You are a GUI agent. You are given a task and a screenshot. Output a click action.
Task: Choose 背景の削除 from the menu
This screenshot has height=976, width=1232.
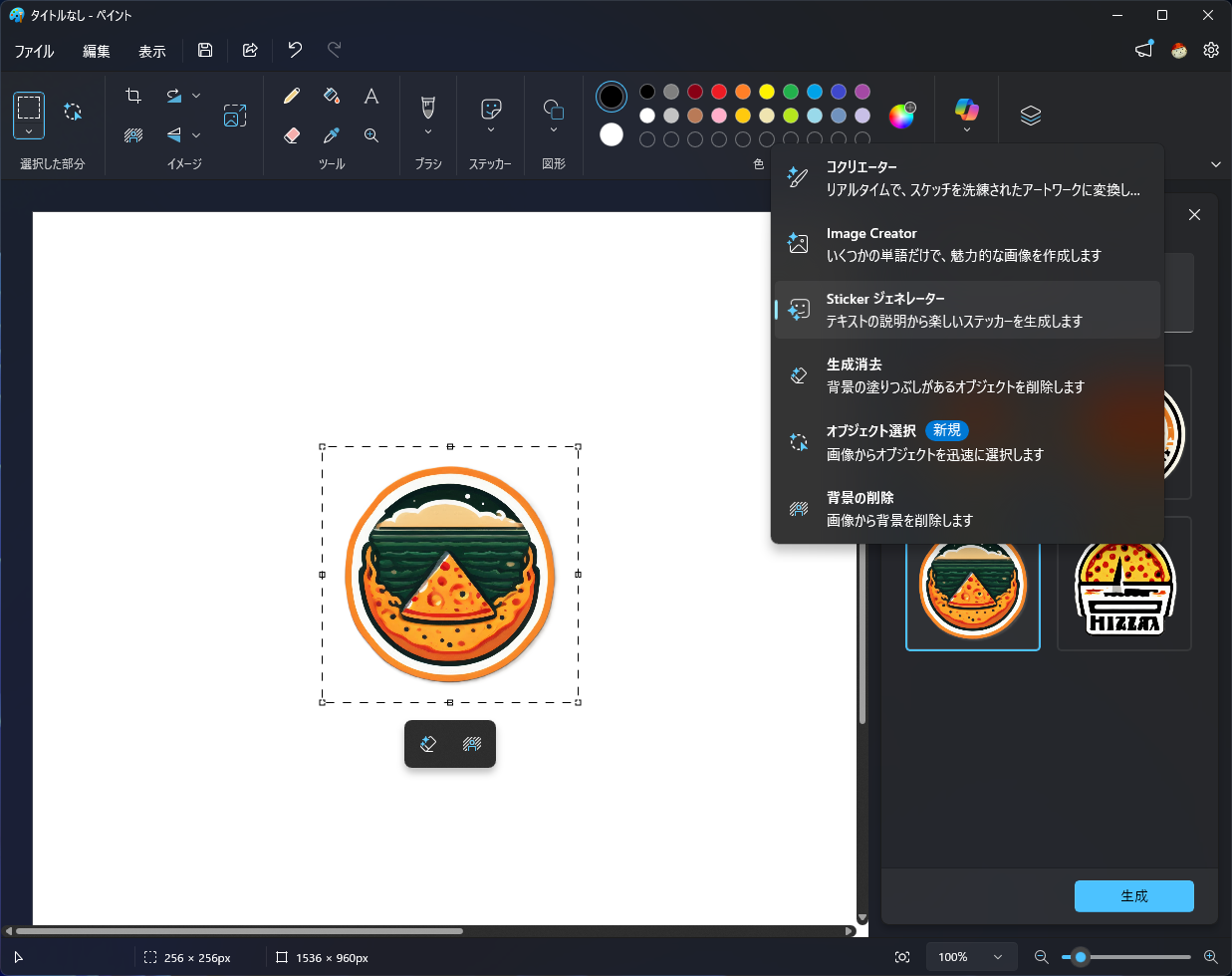pos(968,509)
